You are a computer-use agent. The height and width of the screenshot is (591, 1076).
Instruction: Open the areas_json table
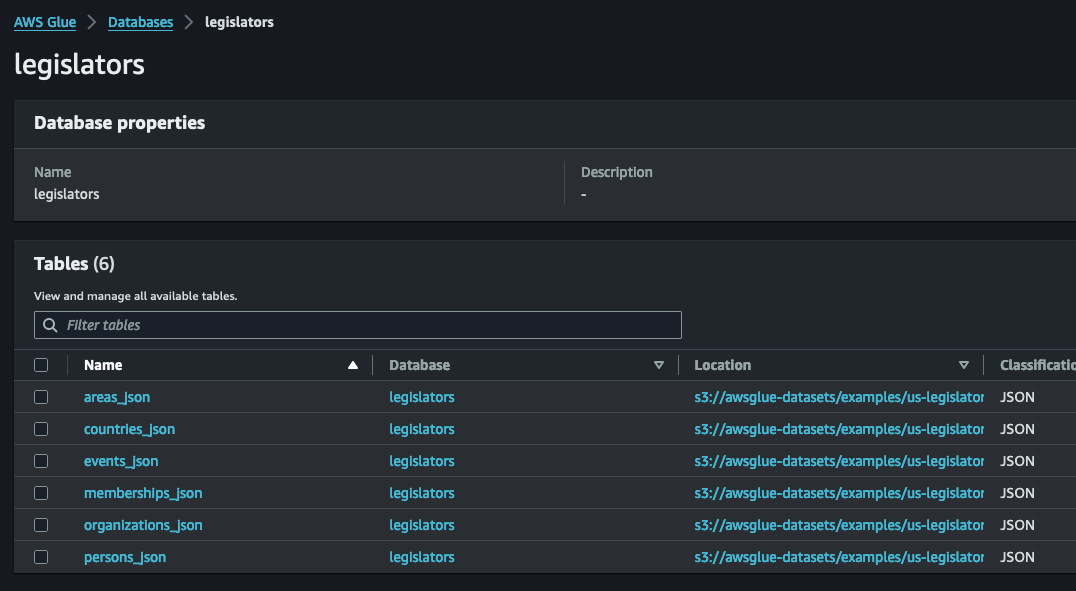point(117,397)
